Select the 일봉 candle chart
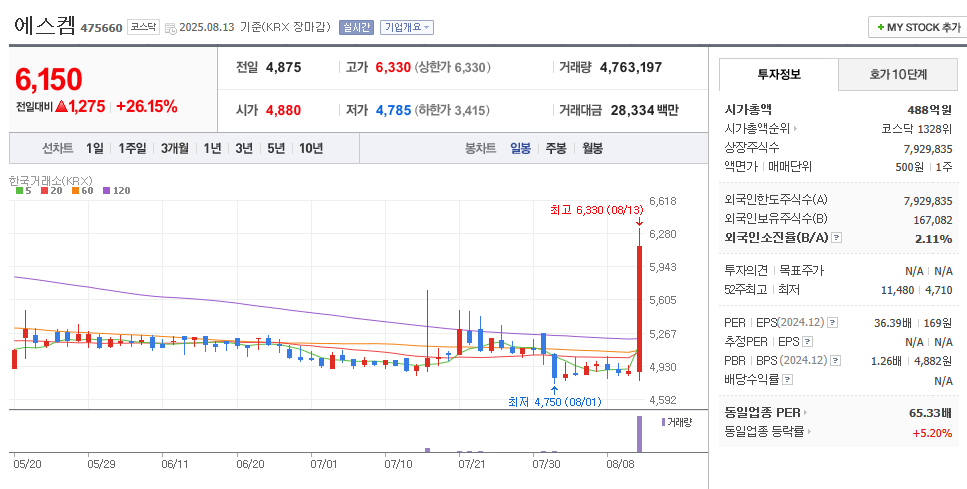 coord(521,148)
